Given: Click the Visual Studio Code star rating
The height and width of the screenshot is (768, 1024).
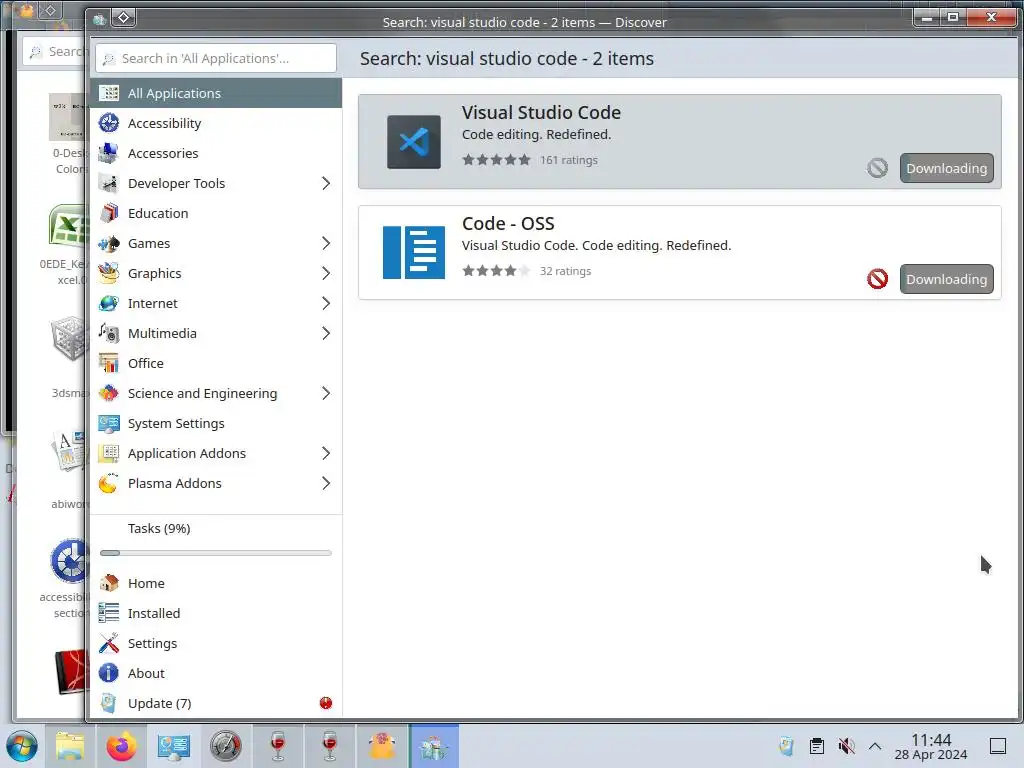Looking at the screenshot, I should coord(496,160).
